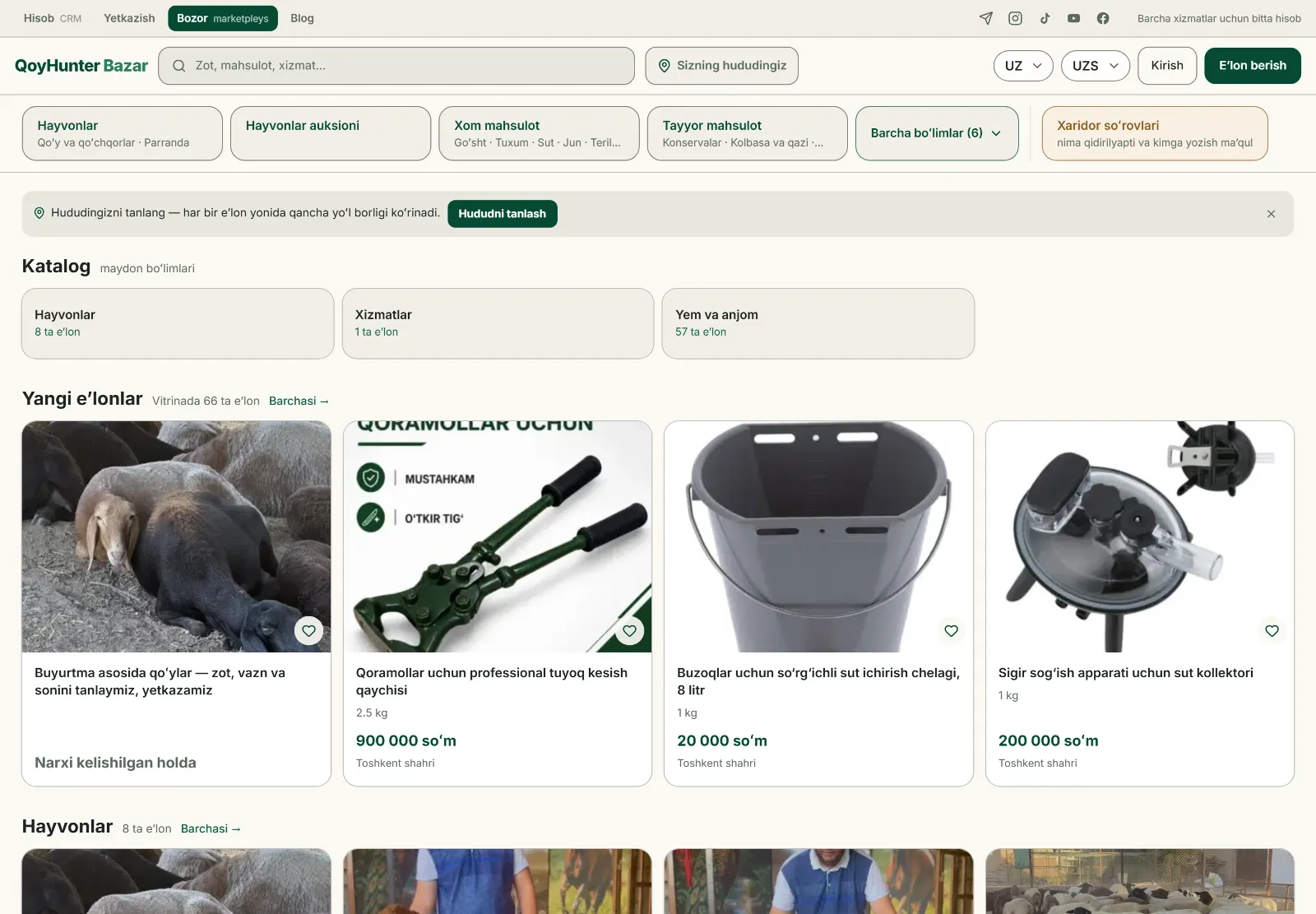Open the Hayvonlar top category card
Viewport: 1316px width, 914px height.
point(123,133)
